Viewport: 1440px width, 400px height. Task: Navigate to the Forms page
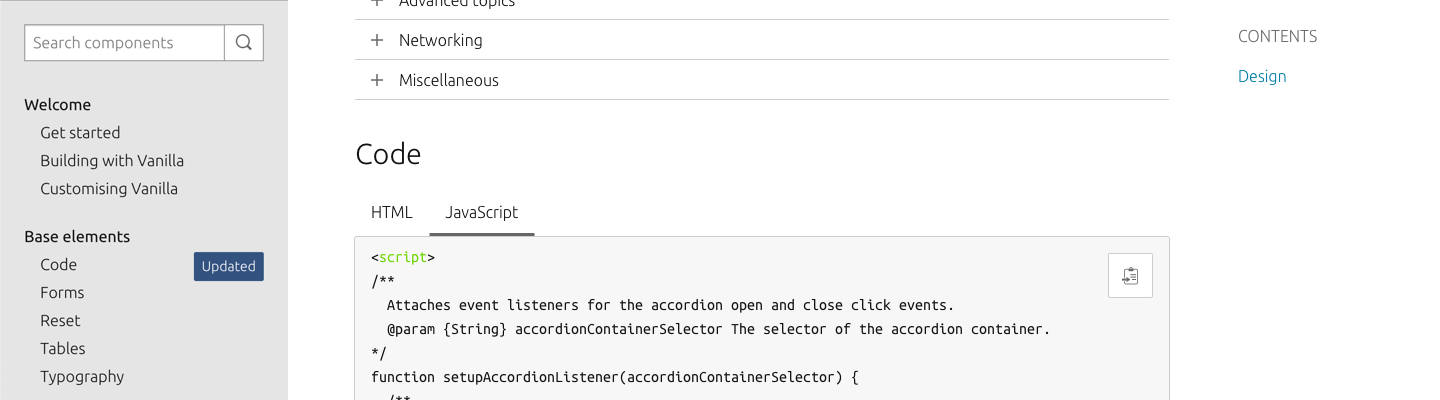62,292
